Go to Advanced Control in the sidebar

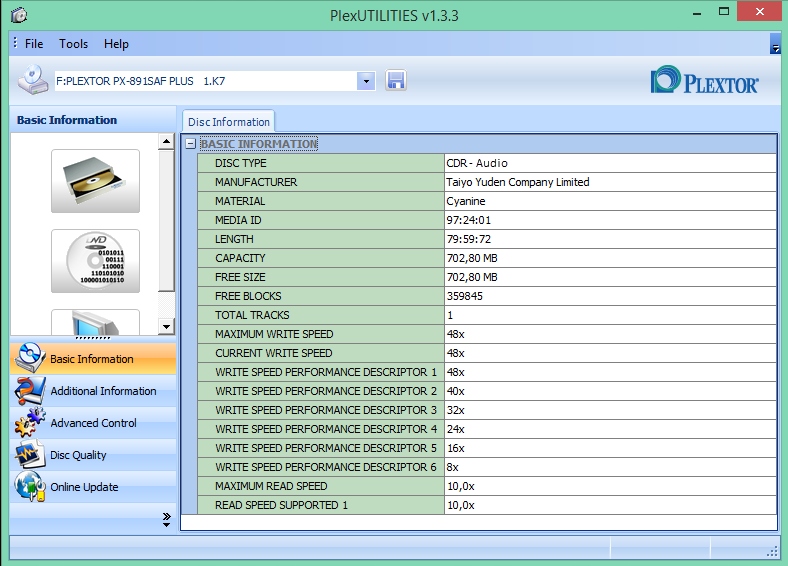93,423
